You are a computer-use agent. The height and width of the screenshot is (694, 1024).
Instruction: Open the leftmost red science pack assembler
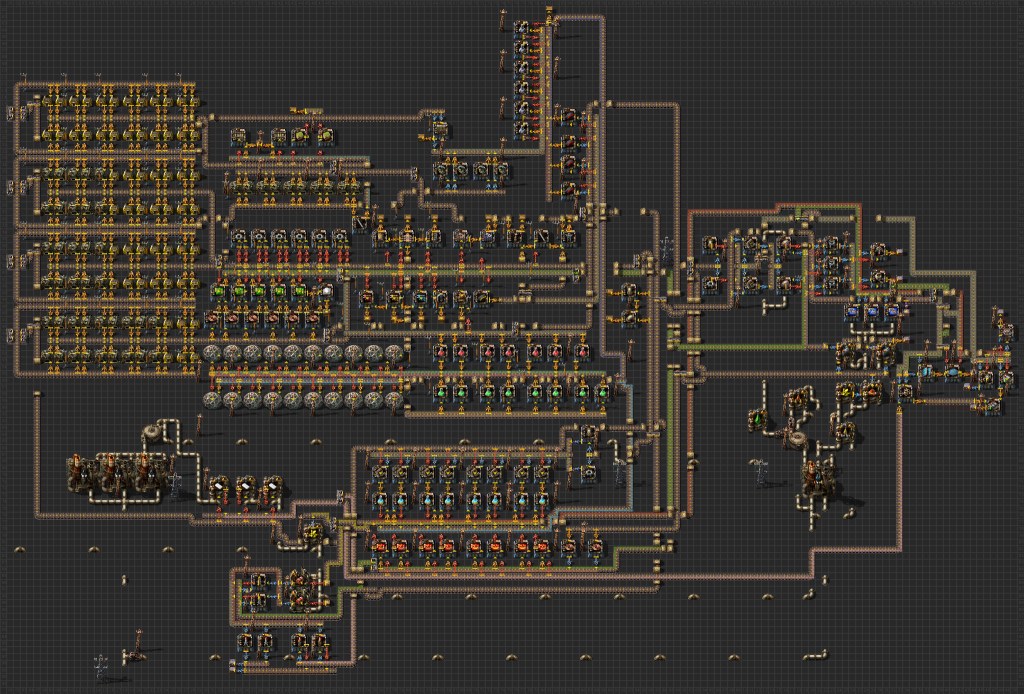pyautogui.click(x=440, y=352)
